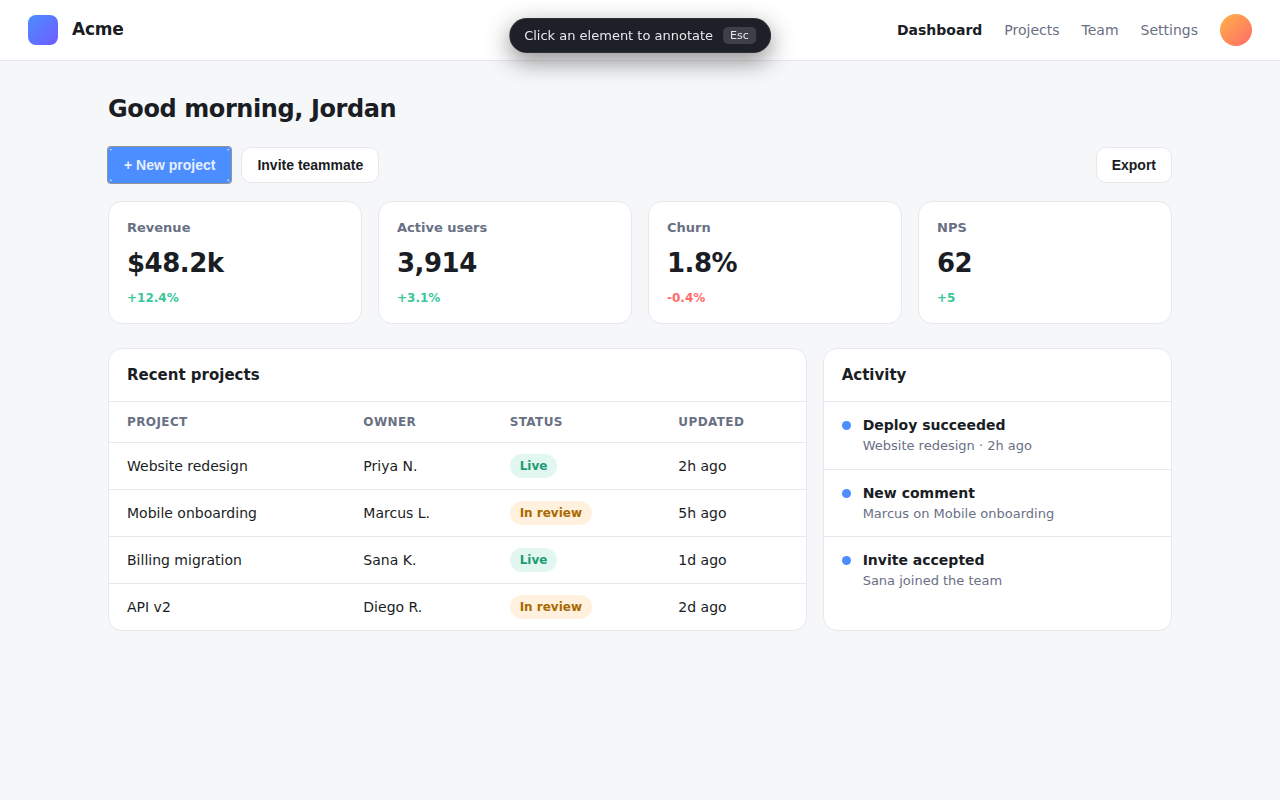Select the Dashboard nav item
The width and height of the screenshot is (1280, 800).
939,30
